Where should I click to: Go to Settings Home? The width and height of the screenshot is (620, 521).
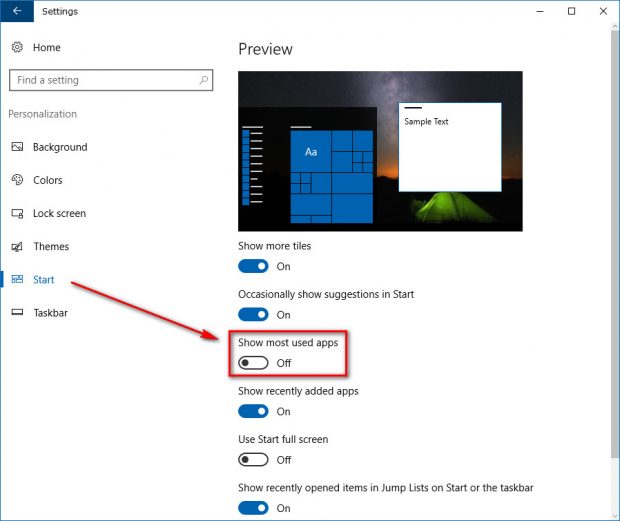tap(47, 47)
